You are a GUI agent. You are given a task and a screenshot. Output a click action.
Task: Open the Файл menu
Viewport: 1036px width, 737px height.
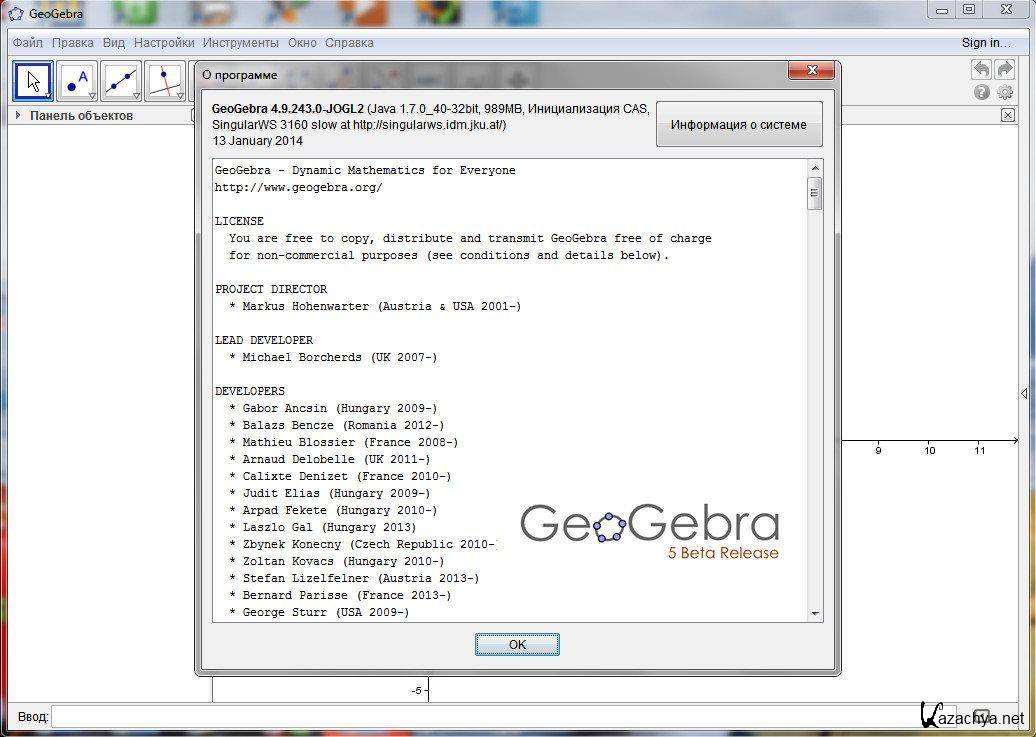click(x=28, y=43)
